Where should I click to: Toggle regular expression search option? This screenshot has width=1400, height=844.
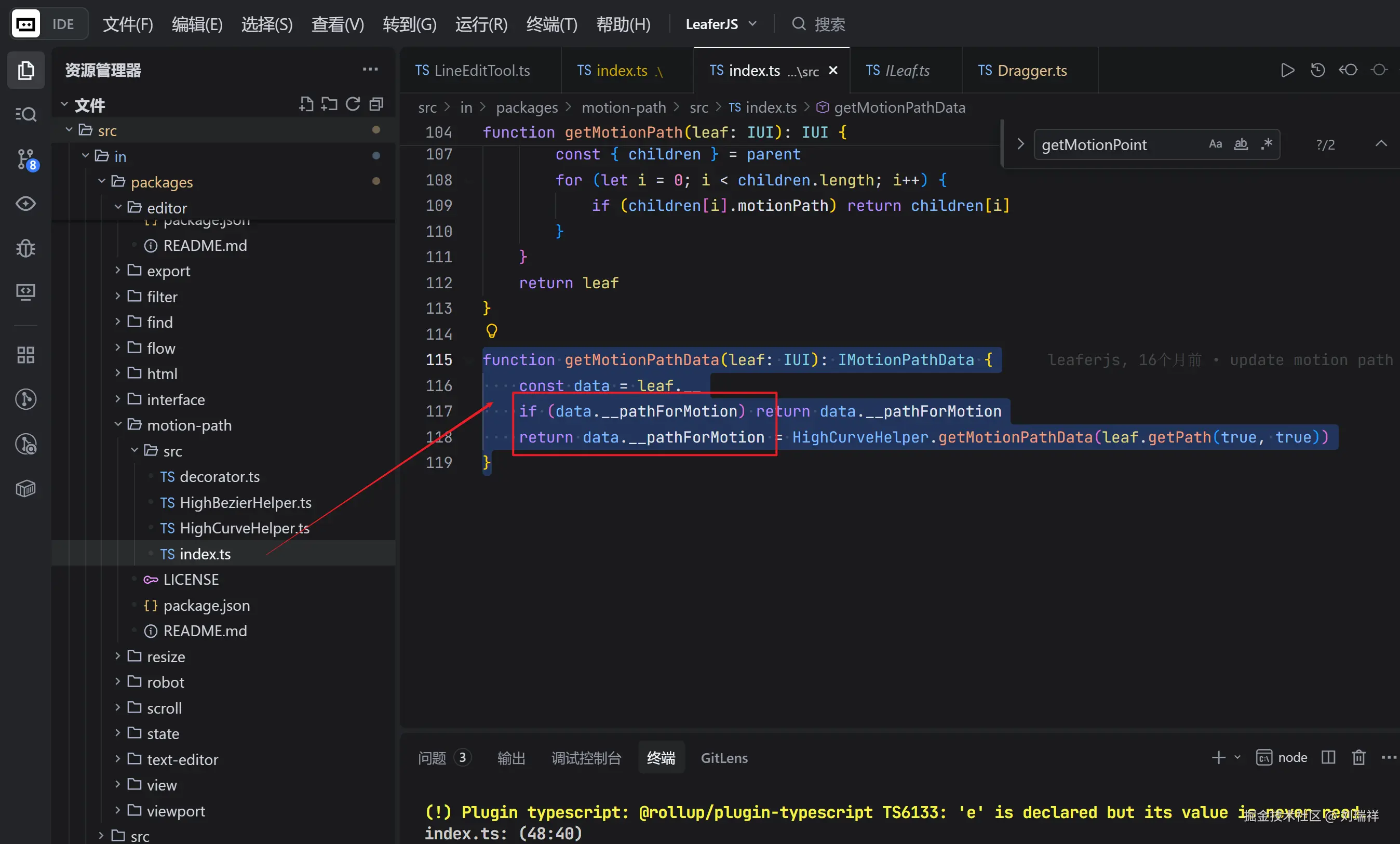[1267, 144]
